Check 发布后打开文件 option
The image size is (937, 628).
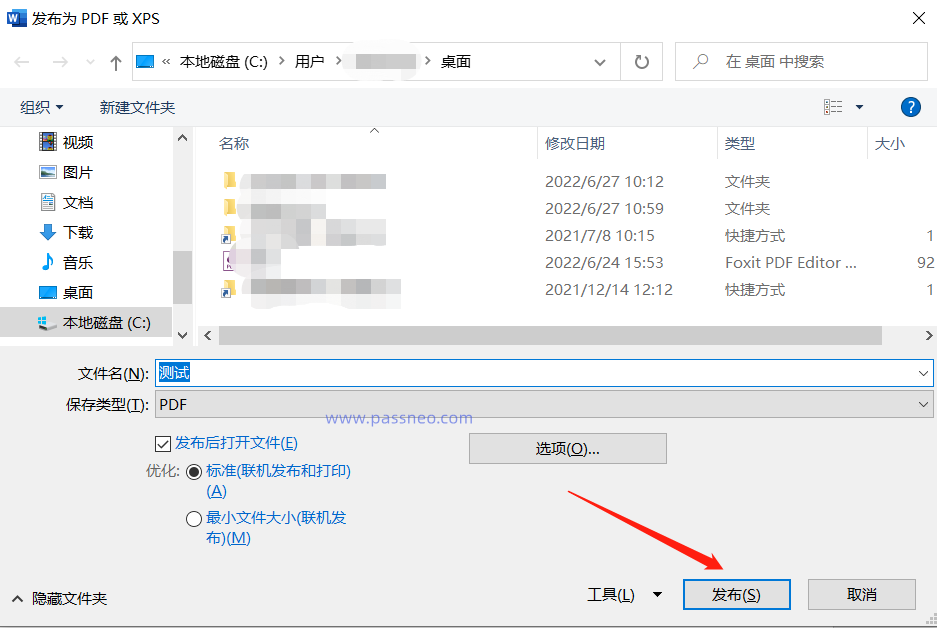(x=163, y=443)
